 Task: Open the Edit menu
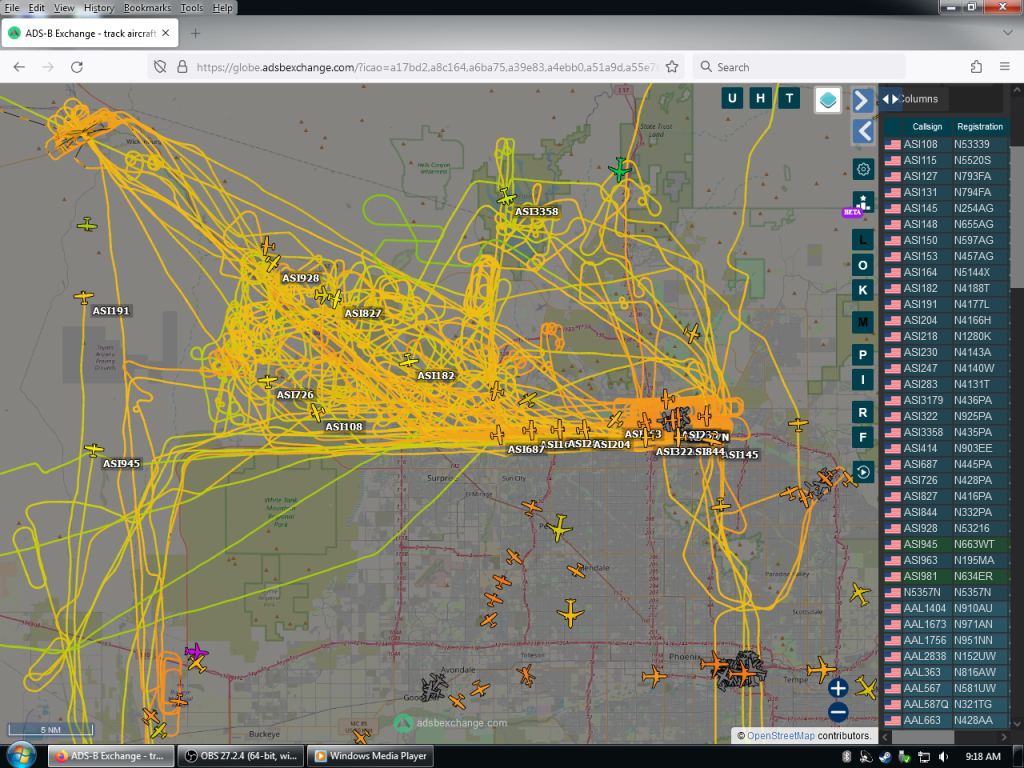coord(37,8)
